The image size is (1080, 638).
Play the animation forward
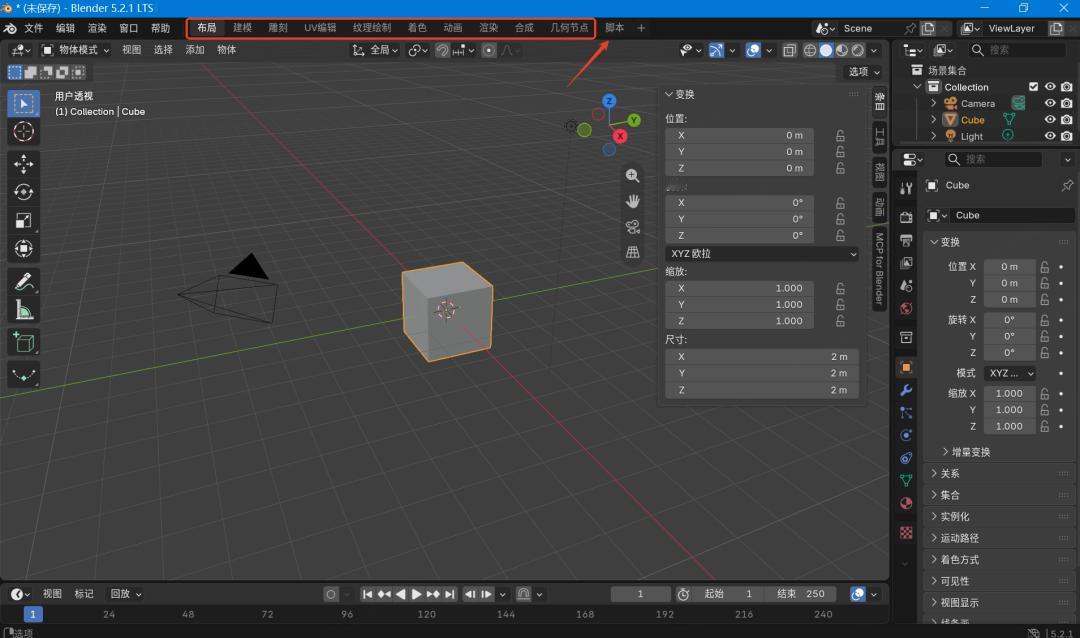tap(417, 594)
